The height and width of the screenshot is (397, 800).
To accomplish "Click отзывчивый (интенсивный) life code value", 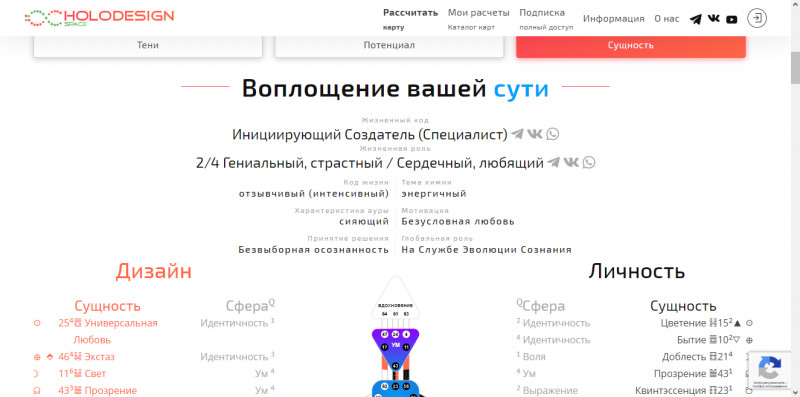I will [x=314, y=194].
